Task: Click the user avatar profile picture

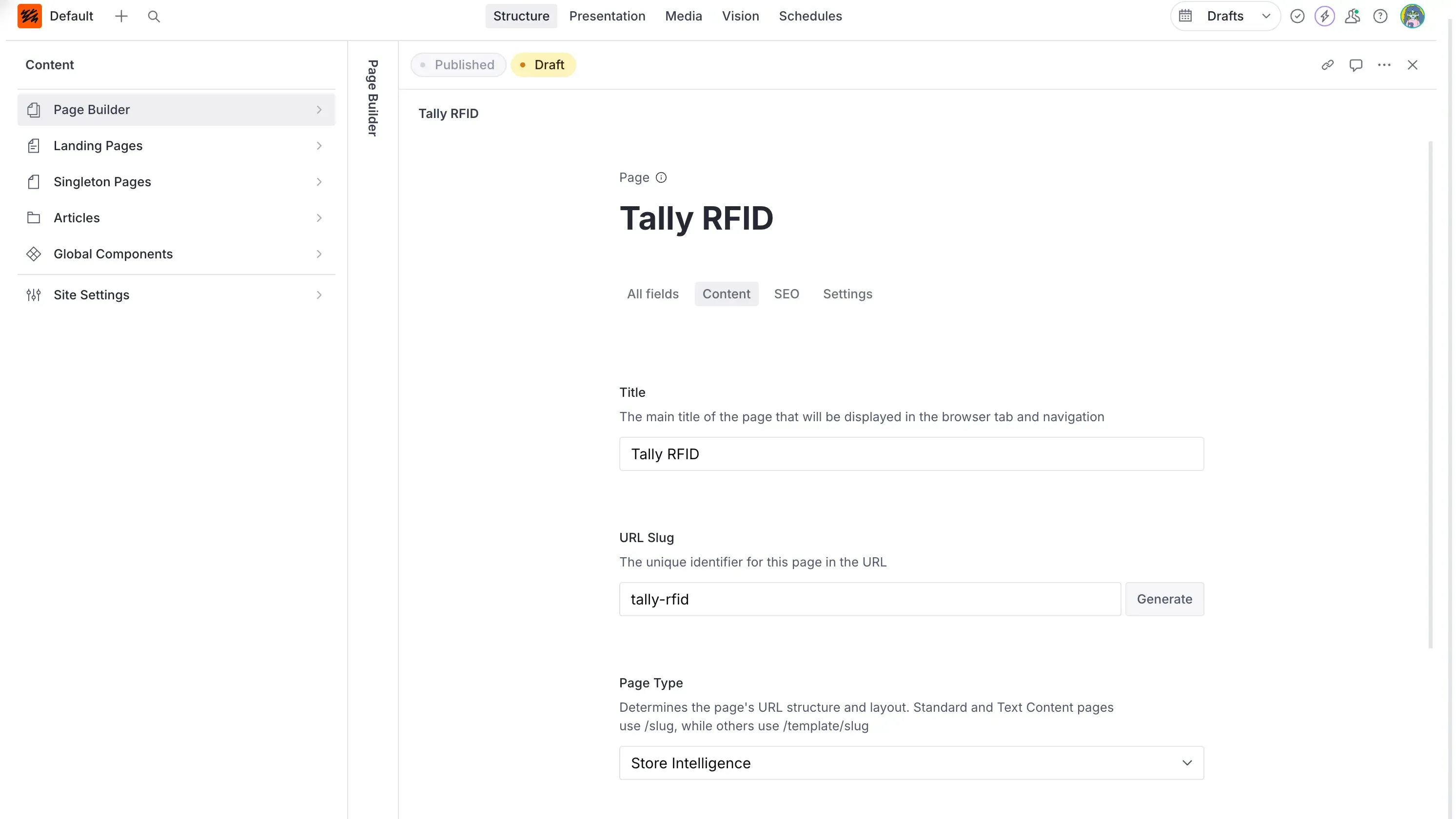Action: pyautogui.click(x=1413, y=16)
